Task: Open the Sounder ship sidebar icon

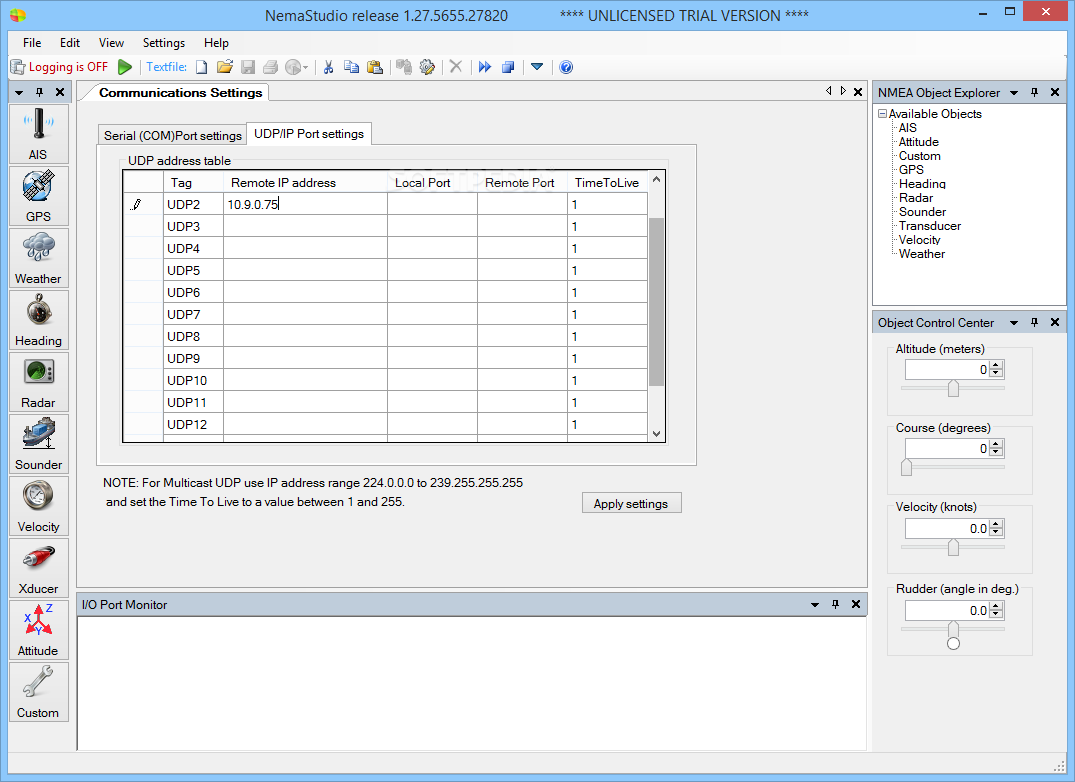Action: [38, 444]
